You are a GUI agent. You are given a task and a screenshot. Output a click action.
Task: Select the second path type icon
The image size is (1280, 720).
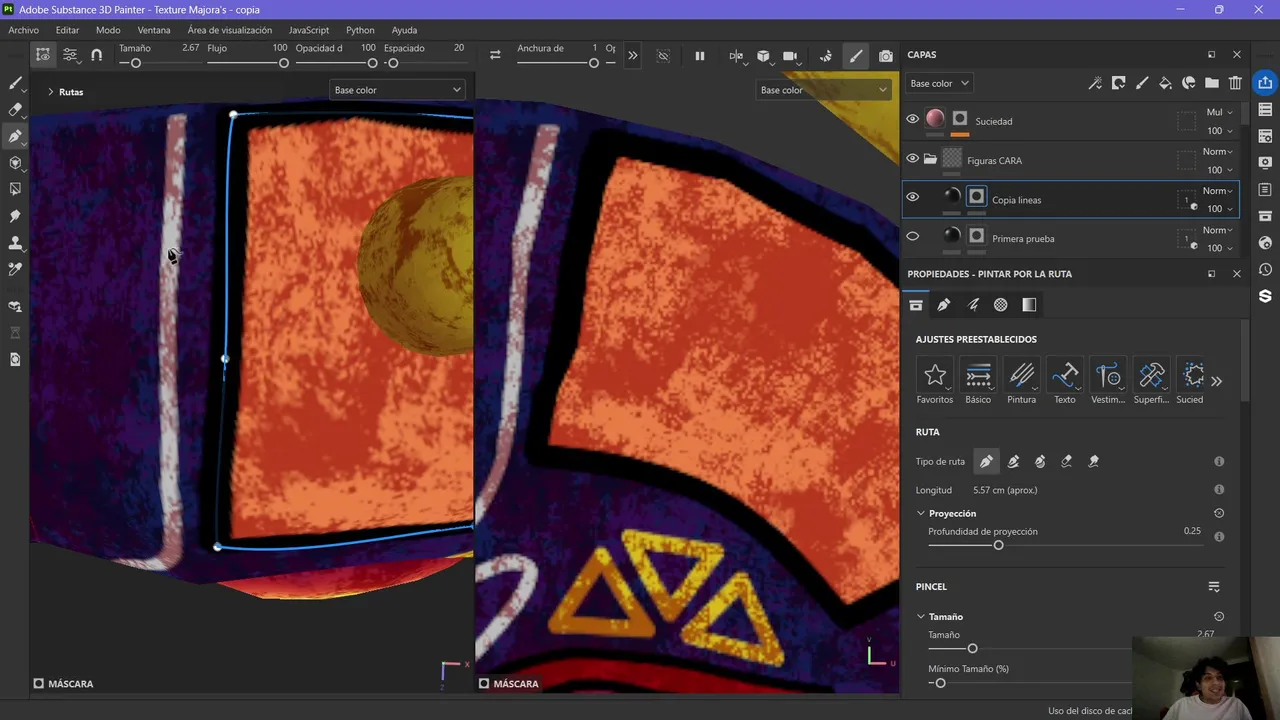coord(1013,461)
